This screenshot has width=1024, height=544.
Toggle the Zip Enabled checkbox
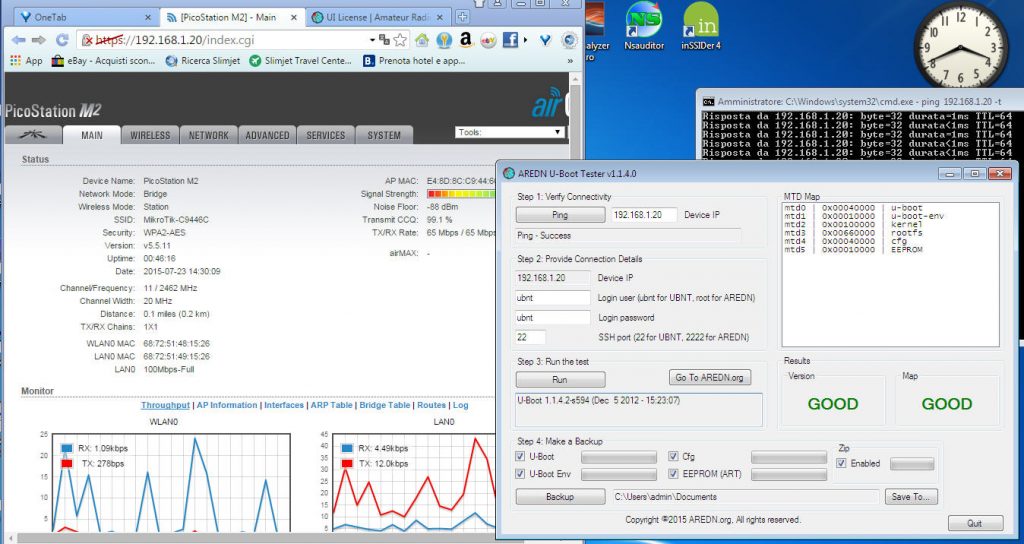point(842,463)
